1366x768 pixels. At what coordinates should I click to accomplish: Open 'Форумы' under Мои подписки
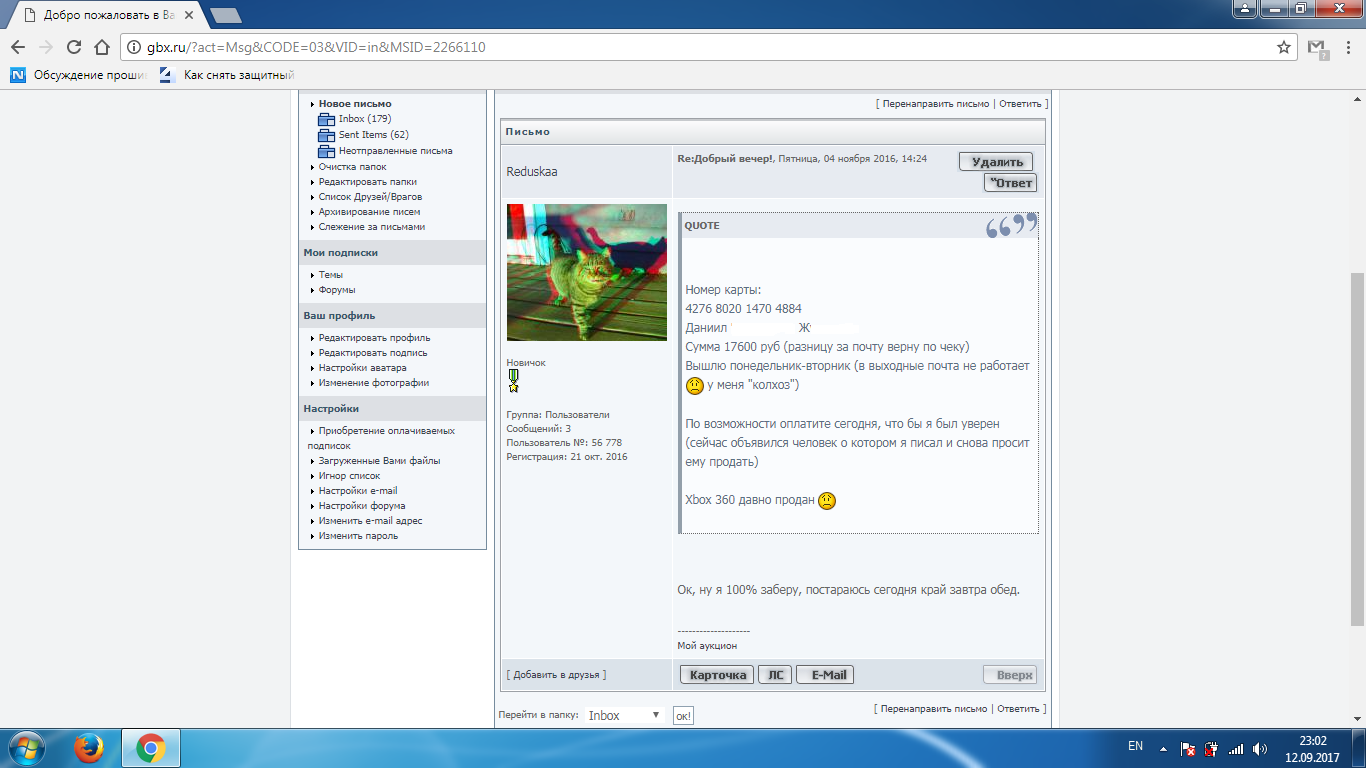point(337,290)
